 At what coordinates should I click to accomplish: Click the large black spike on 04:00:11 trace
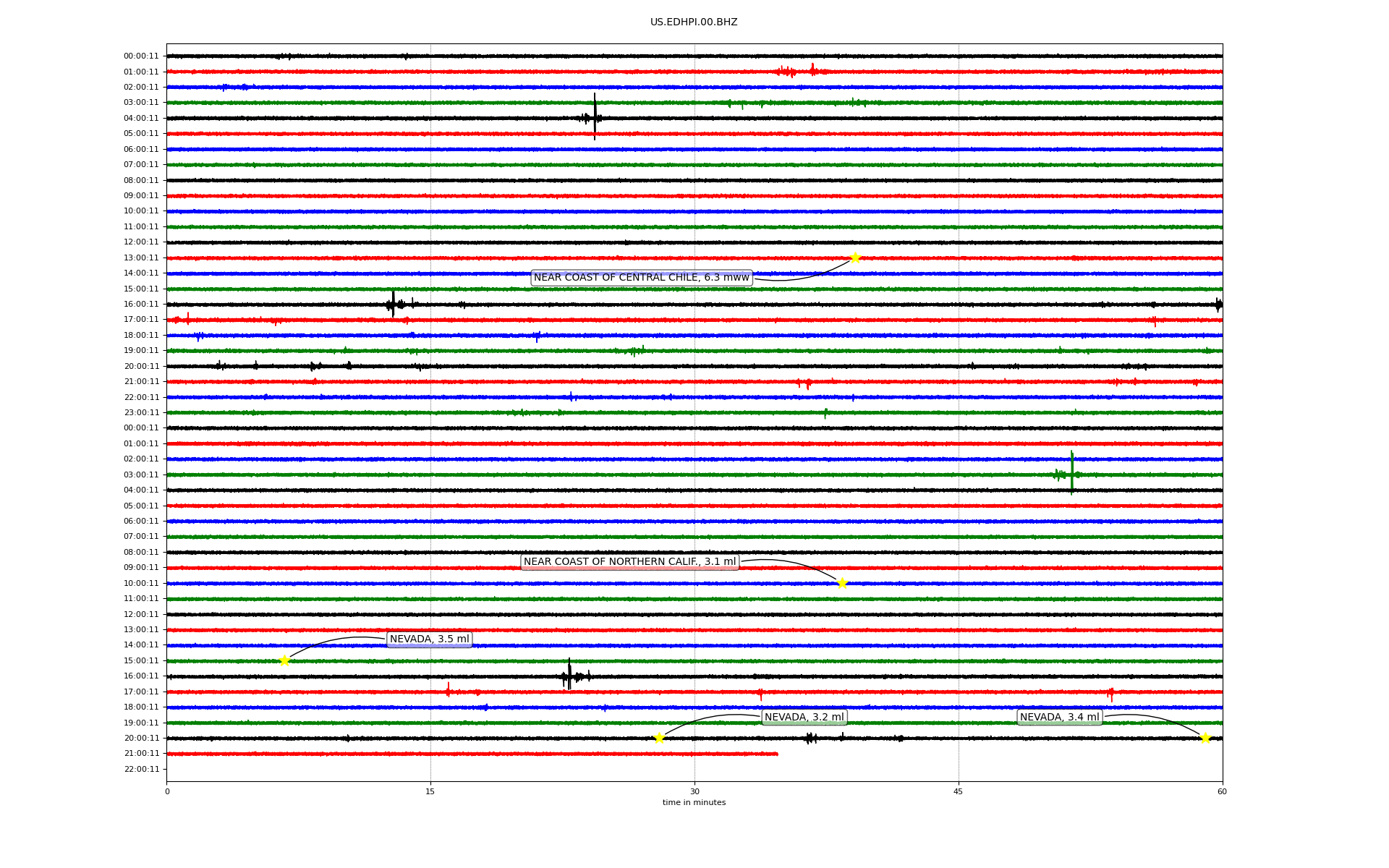coord(595,116)
